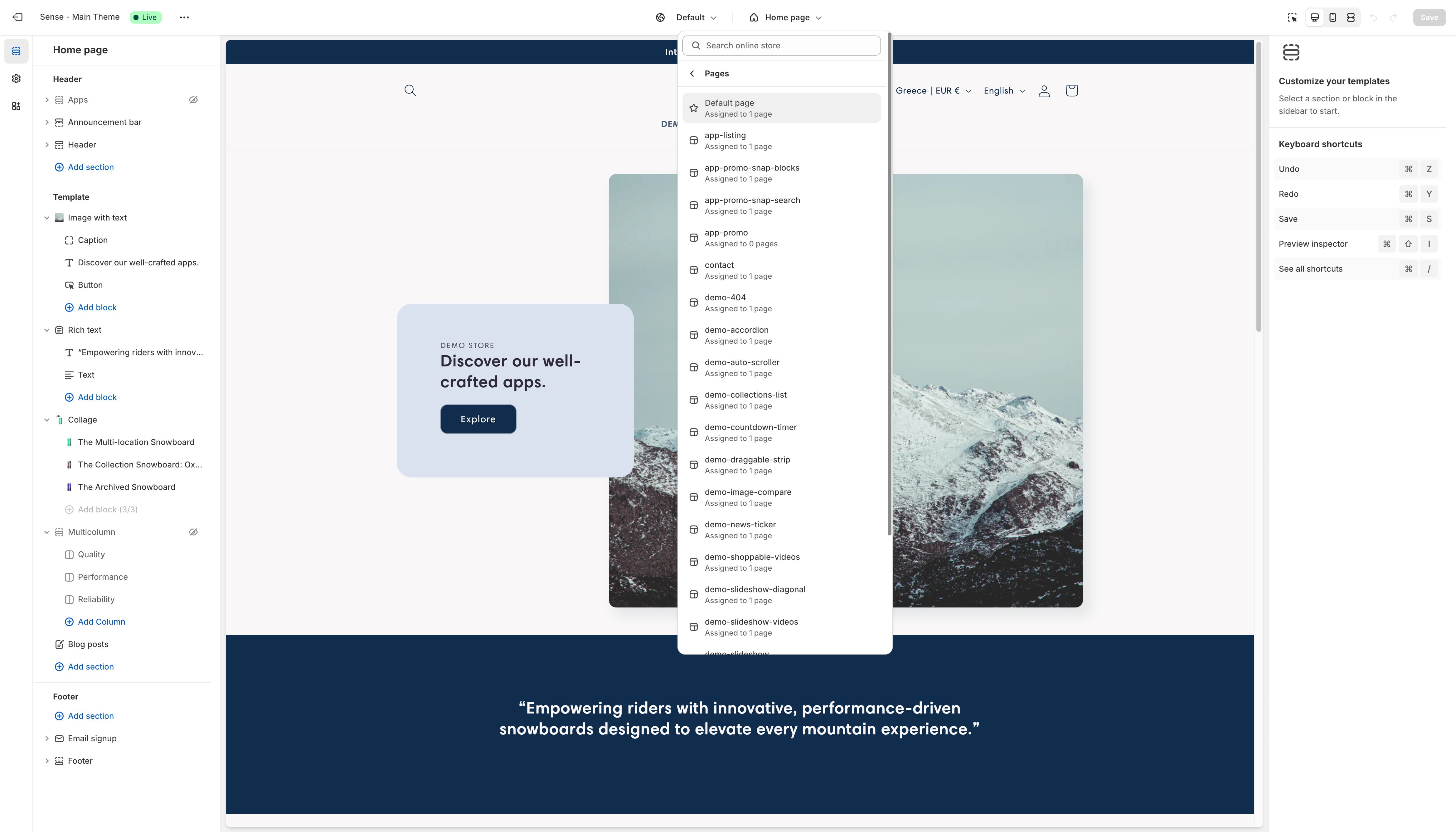Expand the Apps section
The height and width of the screenshot is (832, 1456).
point(47,100)
